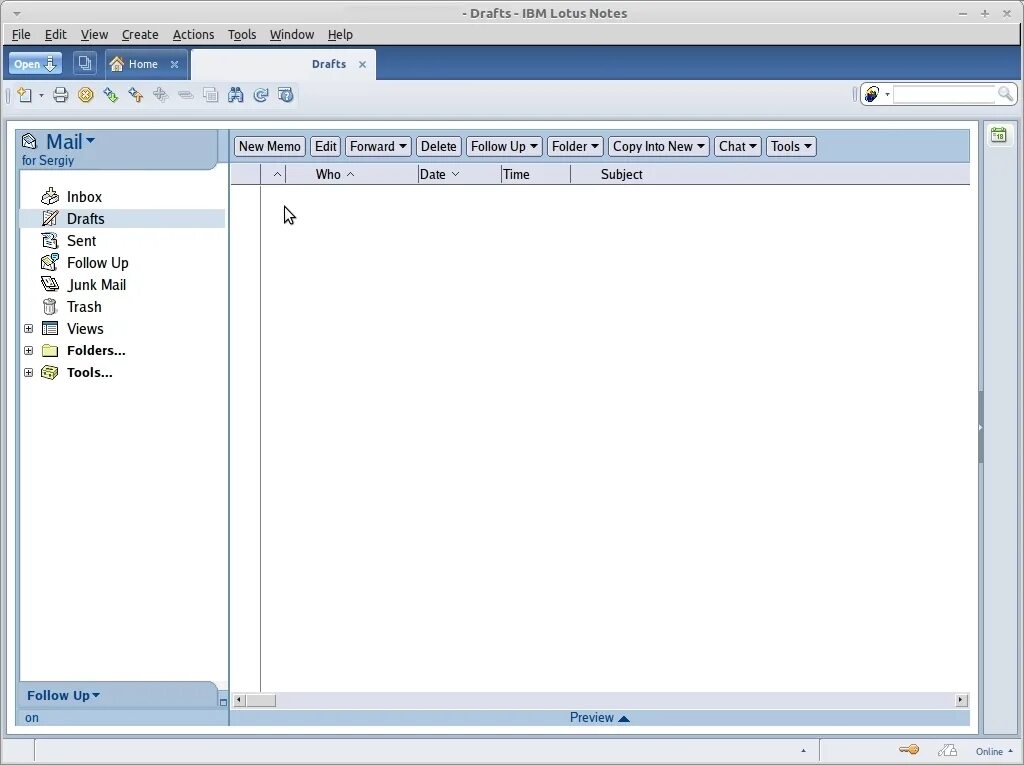
Task: Open the Window menu
Action: coord(292,35)
